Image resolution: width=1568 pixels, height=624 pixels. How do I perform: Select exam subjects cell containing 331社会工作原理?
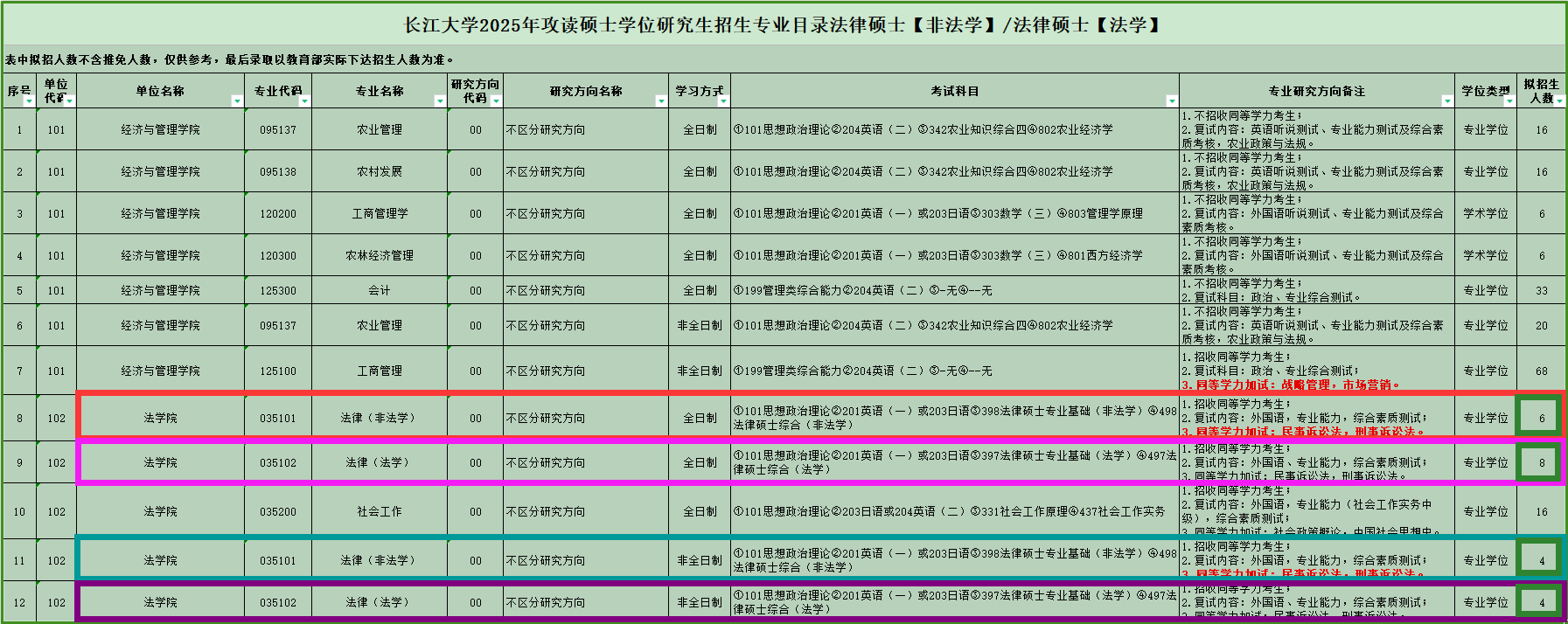tap(955, 511)
